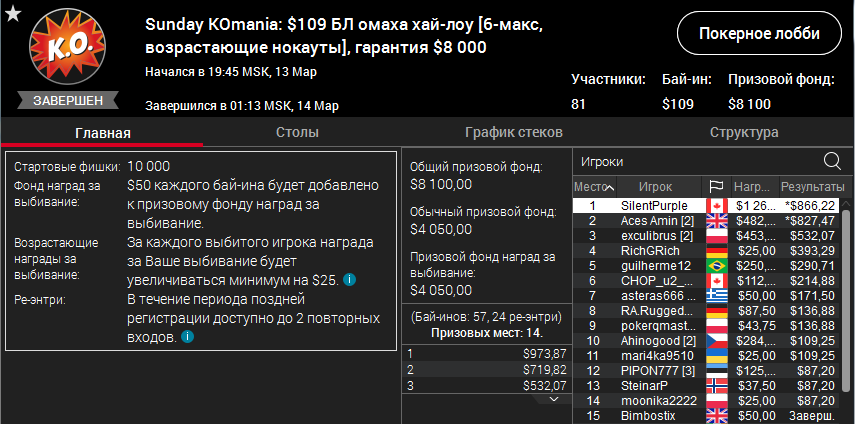Click info icon next to re-entry description
The width and height of the screenshot is (855, 424).
tap(187, 338)
